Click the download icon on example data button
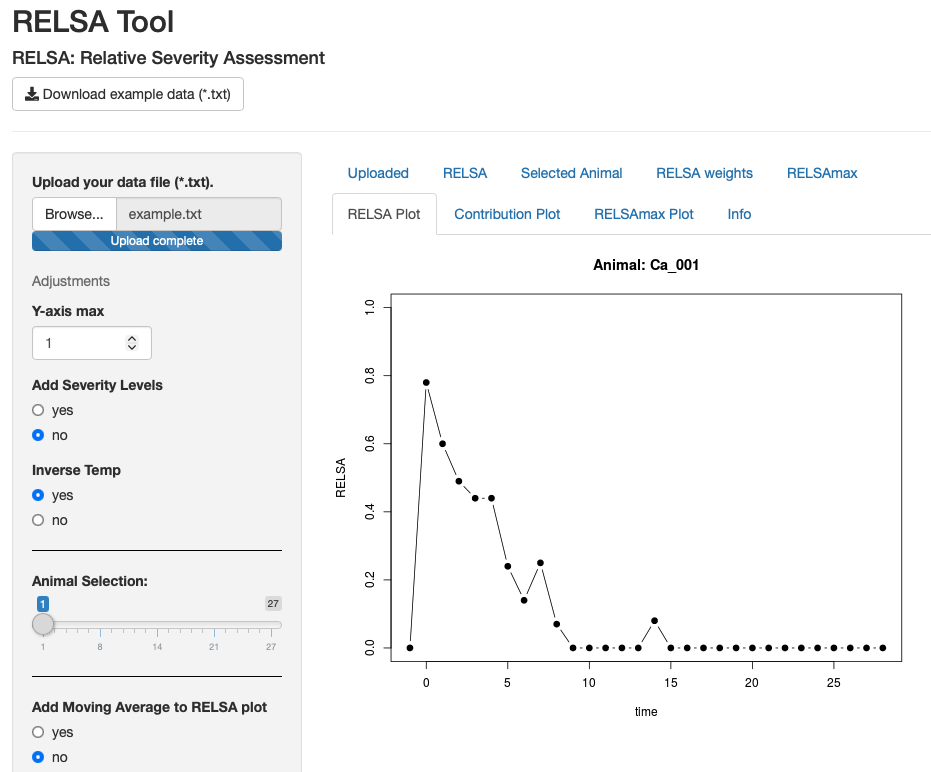931x772 pixels. tap(31, 94)
